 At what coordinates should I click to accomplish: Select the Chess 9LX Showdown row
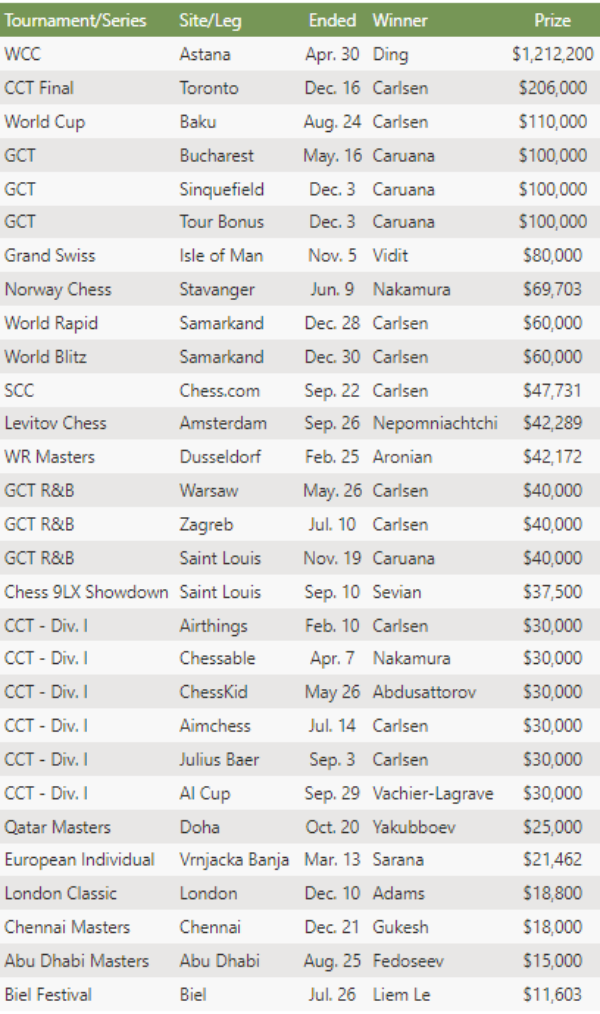coord(300,592)
